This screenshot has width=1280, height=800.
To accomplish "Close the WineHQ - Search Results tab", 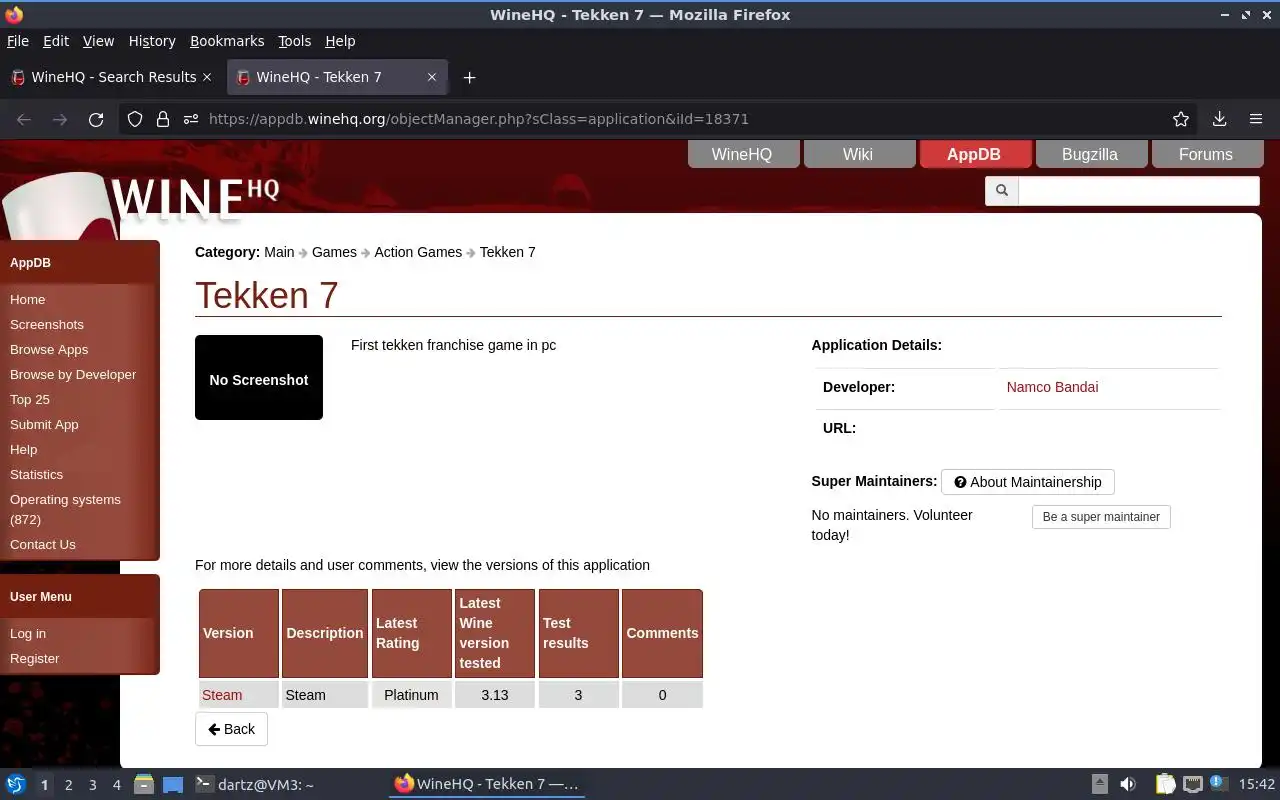I will (207, 77).
